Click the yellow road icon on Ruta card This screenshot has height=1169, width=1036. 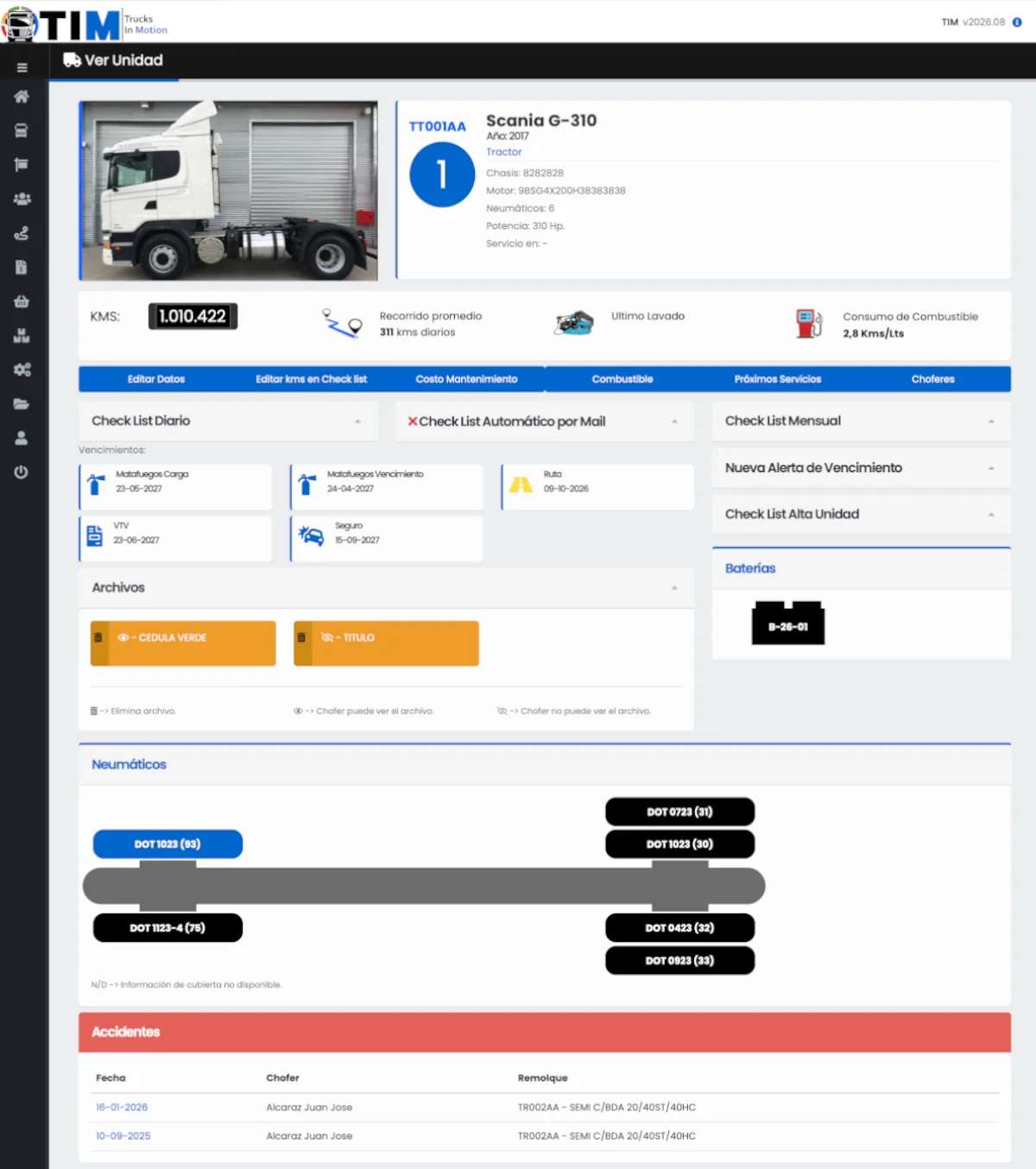tap(521, 485)
